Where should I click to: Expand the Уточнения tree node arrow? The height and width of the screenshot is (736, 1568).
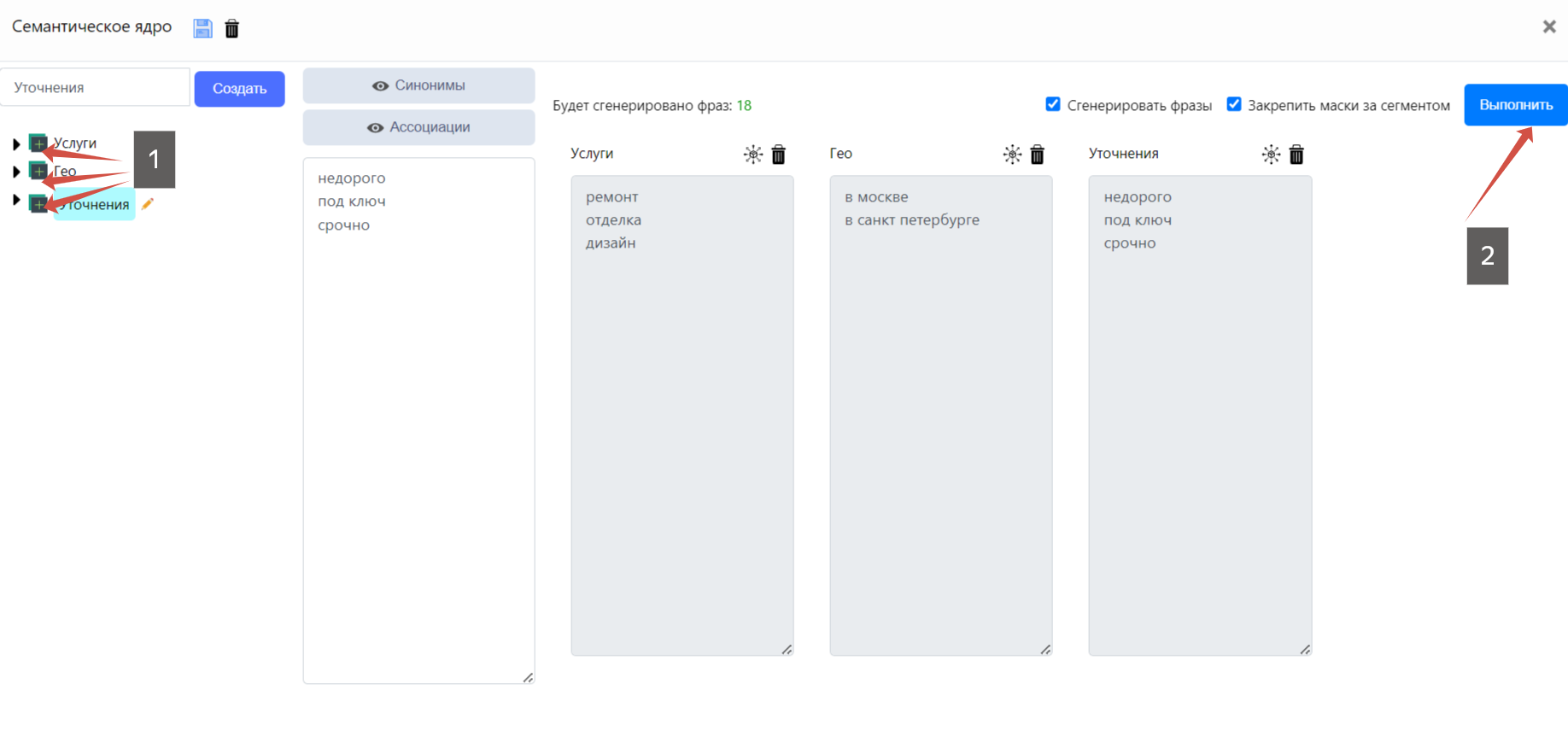(x=16, y=200)
